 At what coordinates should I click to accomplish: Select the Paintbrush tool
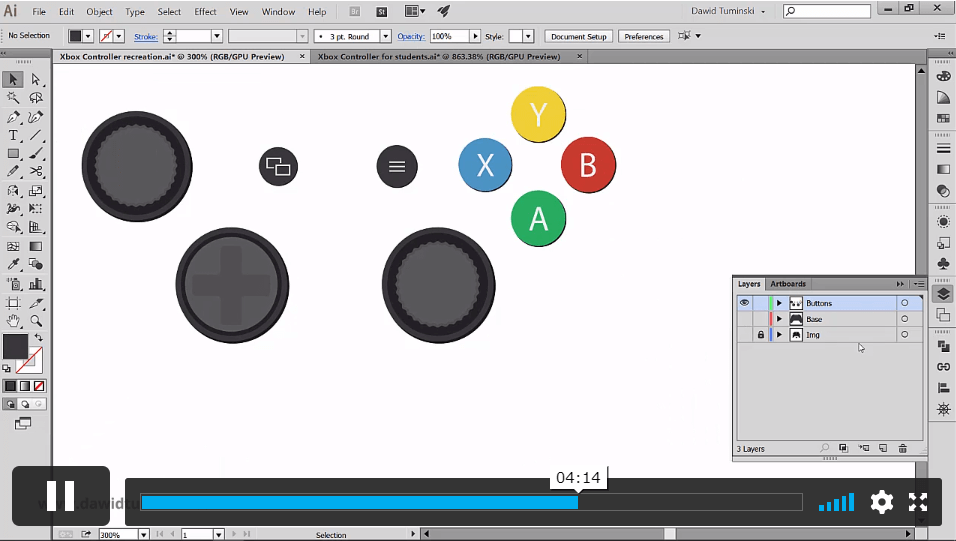pyautogui.click(x=35, y=154)
